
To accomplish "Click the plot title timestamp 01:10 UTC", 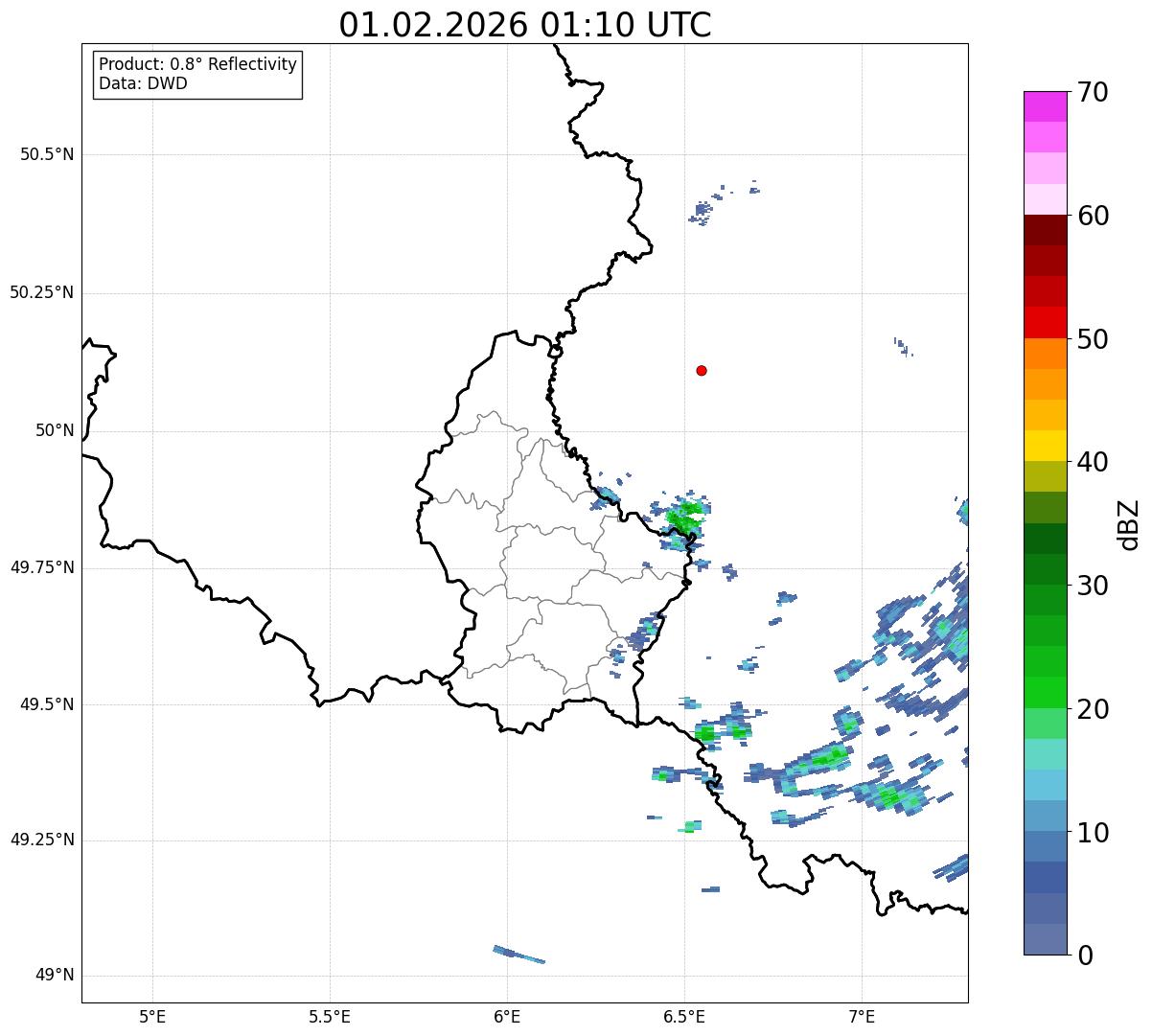I will (525, 25).
